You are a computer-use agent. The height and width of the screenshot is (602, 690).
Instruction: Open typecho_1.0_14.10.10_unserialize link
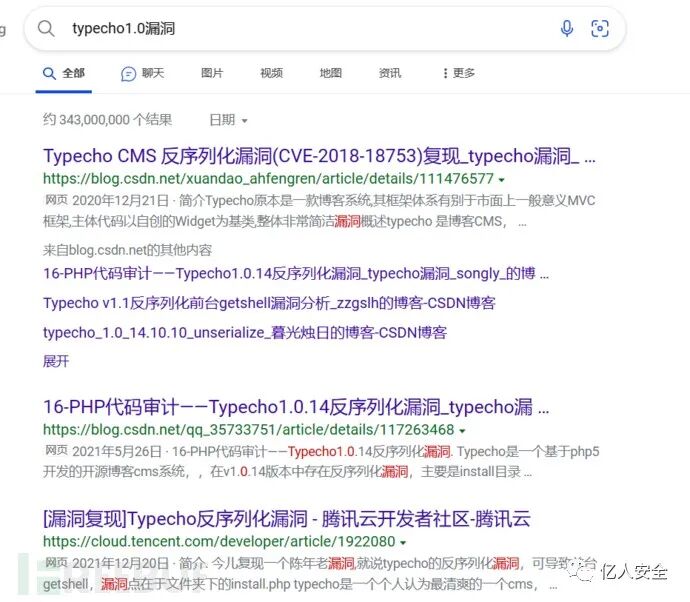click(245, 333)
